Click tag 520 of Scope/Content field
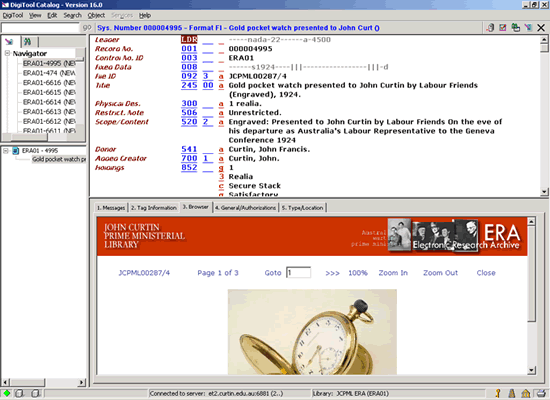The width and height of the screenshot is (550, 400). [x=189, y=122]
